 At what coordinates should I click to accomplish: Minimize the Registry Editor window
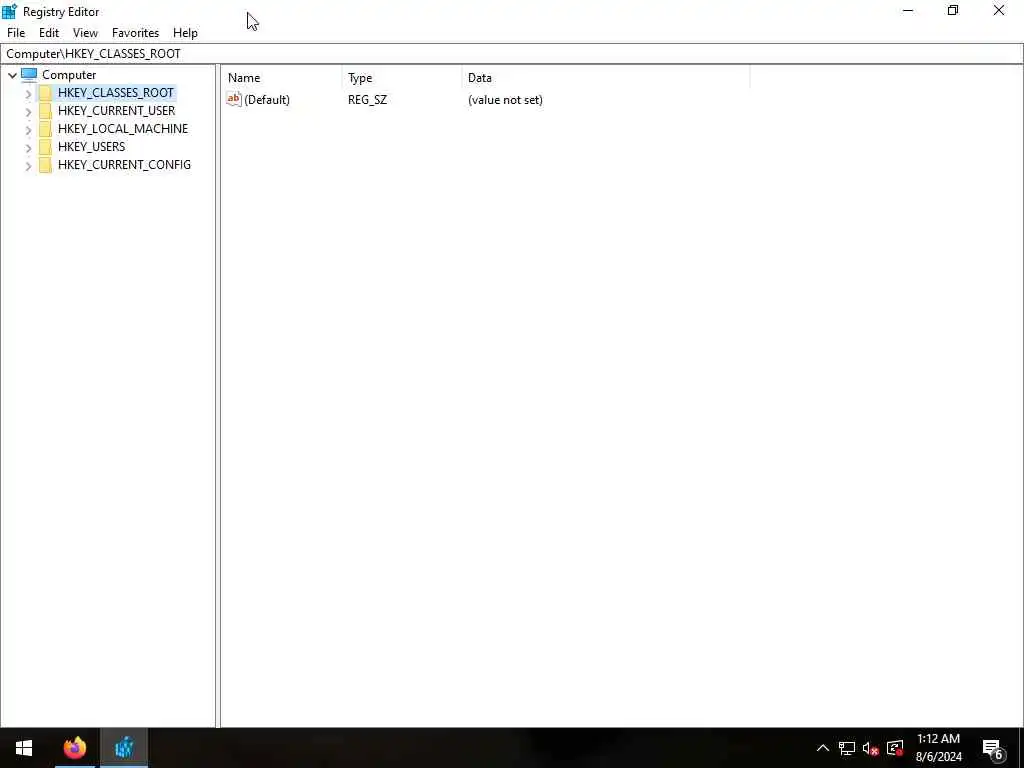click(x=908, y=11)
